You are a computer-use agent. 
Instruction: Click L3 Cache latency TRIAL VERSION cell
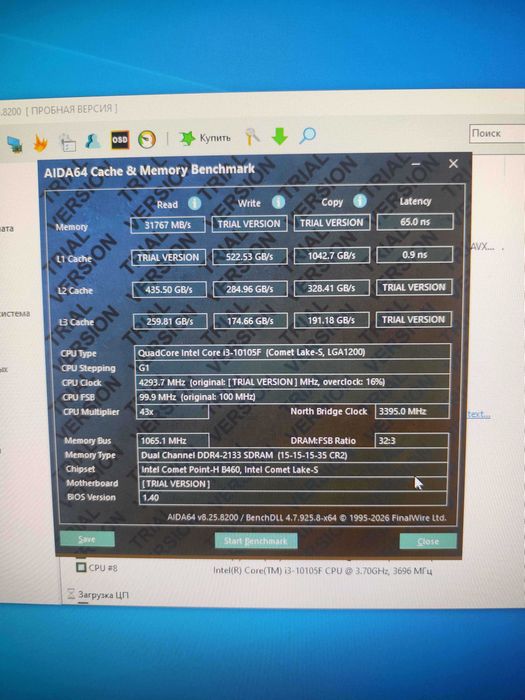pyautogui.click(x=413, y=319)
